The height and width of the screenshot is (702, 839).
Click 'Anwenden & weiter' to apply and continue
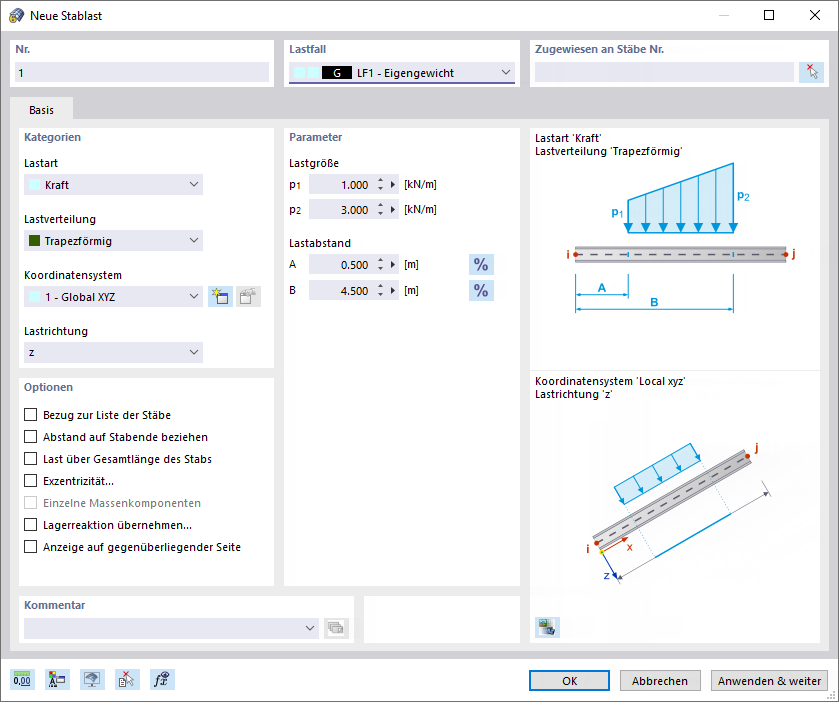(769, 679)
